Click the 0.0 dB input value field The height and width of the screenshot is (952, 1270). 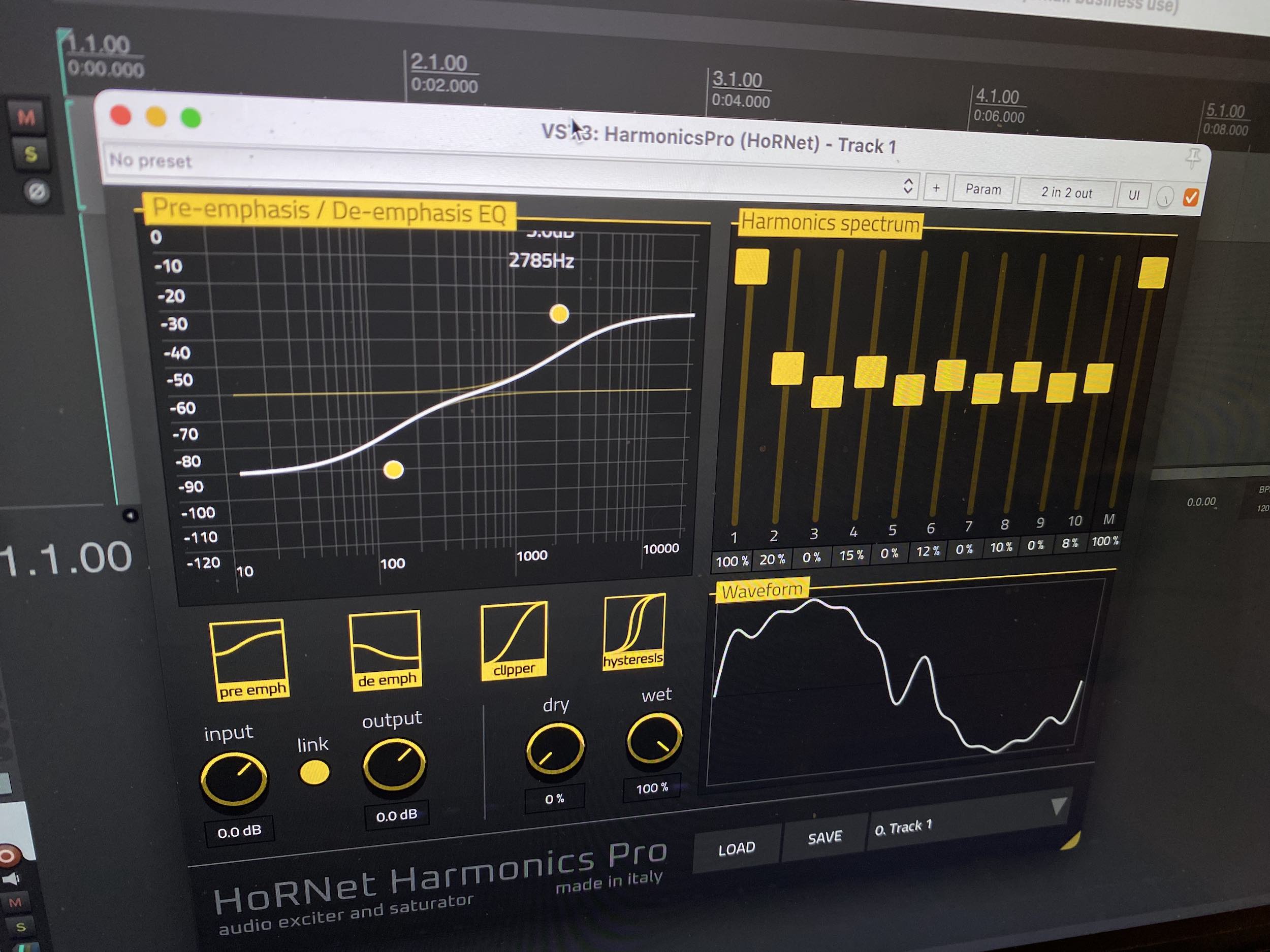point(239,832)
